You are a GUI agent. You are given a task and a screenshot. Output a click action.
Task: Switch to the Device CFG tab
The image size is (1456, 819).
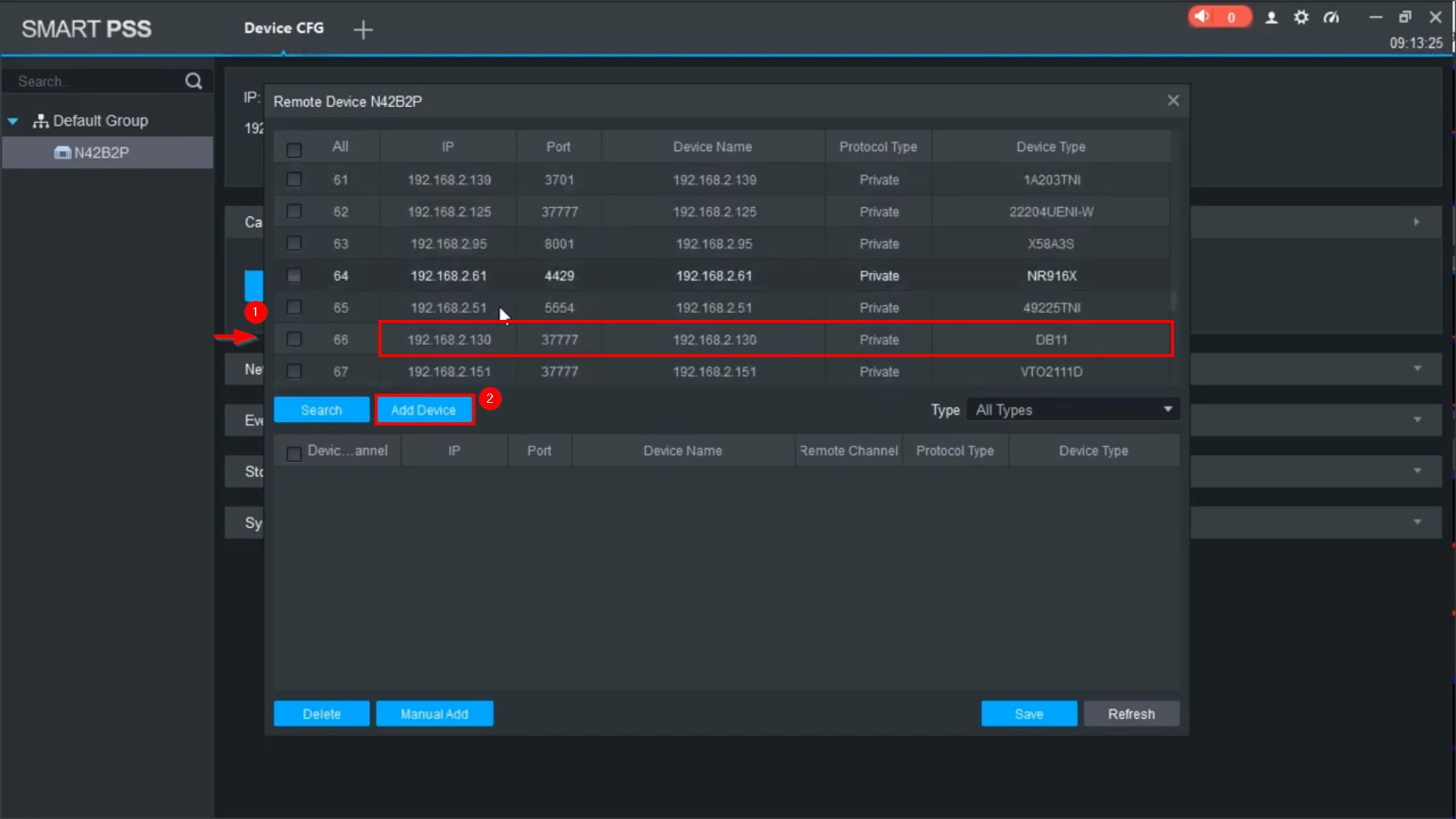(284, 28)
